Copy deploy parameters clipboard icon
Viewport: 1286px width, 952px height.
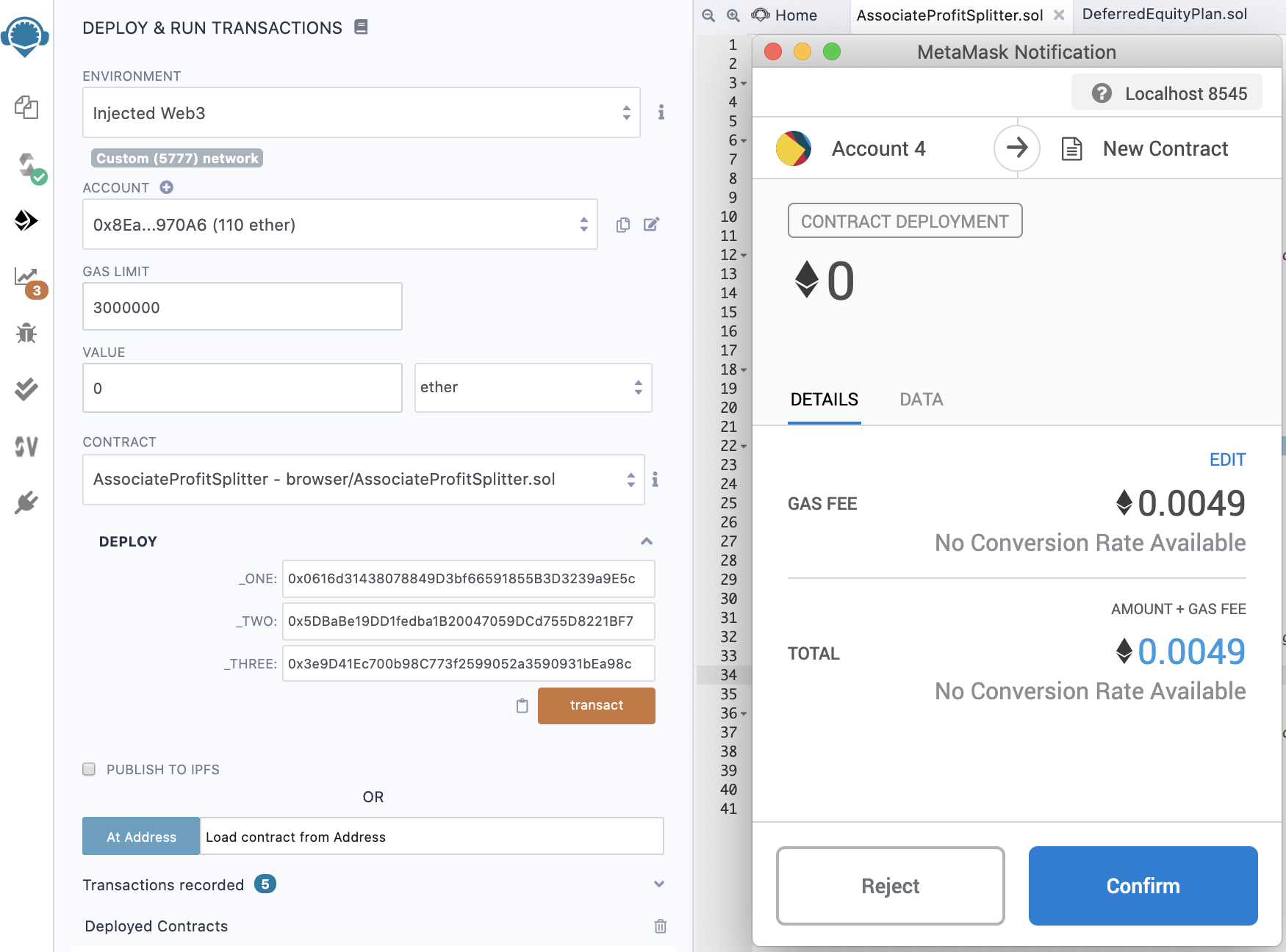tap(522, 706)
